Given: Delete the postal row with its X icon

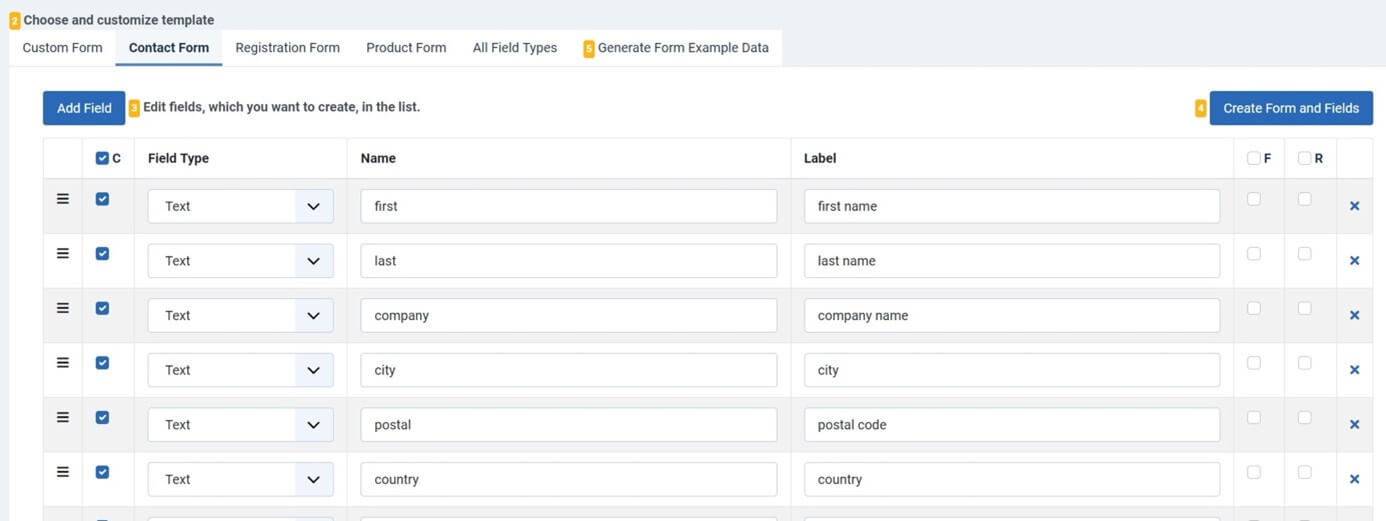Looking at the screenshot, I should click(x=1354, y=424).
